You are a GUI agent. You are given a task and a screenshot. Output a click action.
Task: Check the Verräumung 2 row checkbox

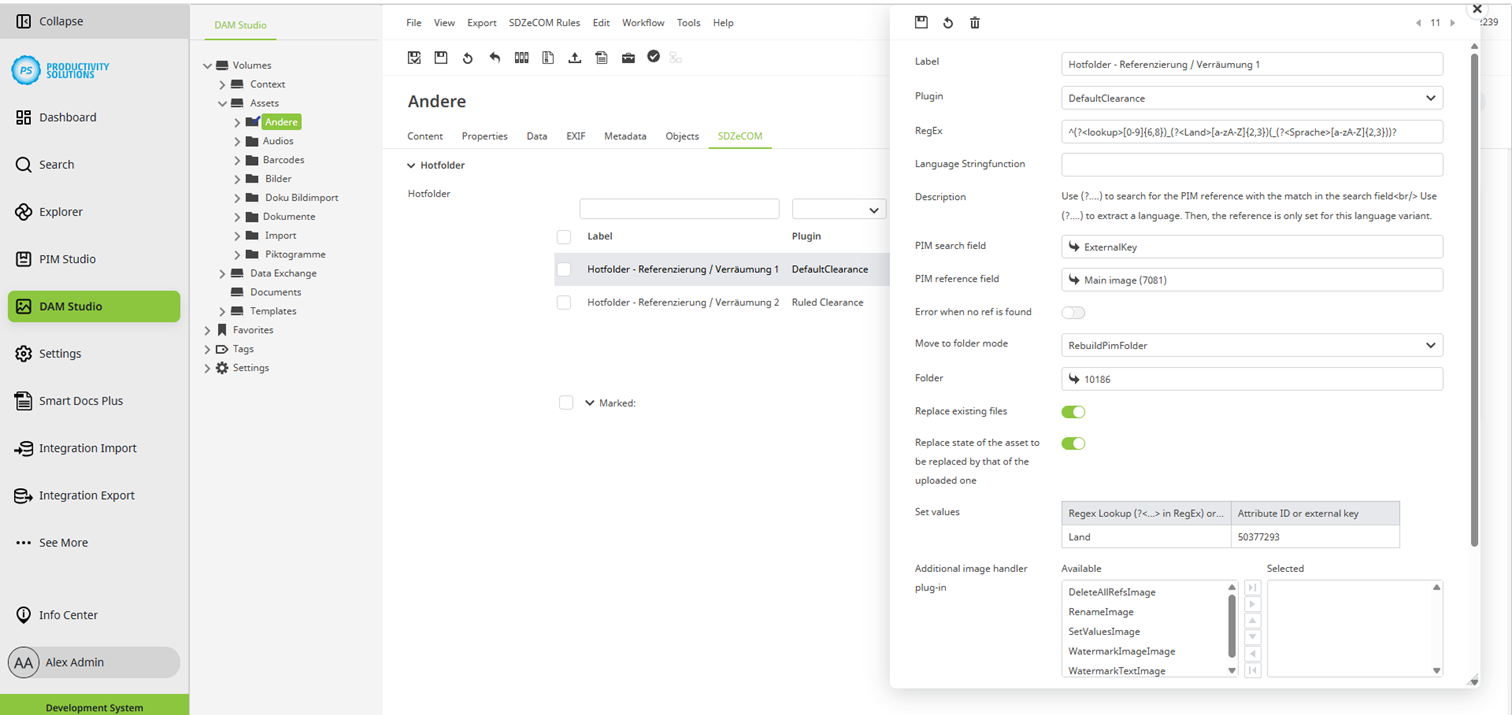coord(564,302)
